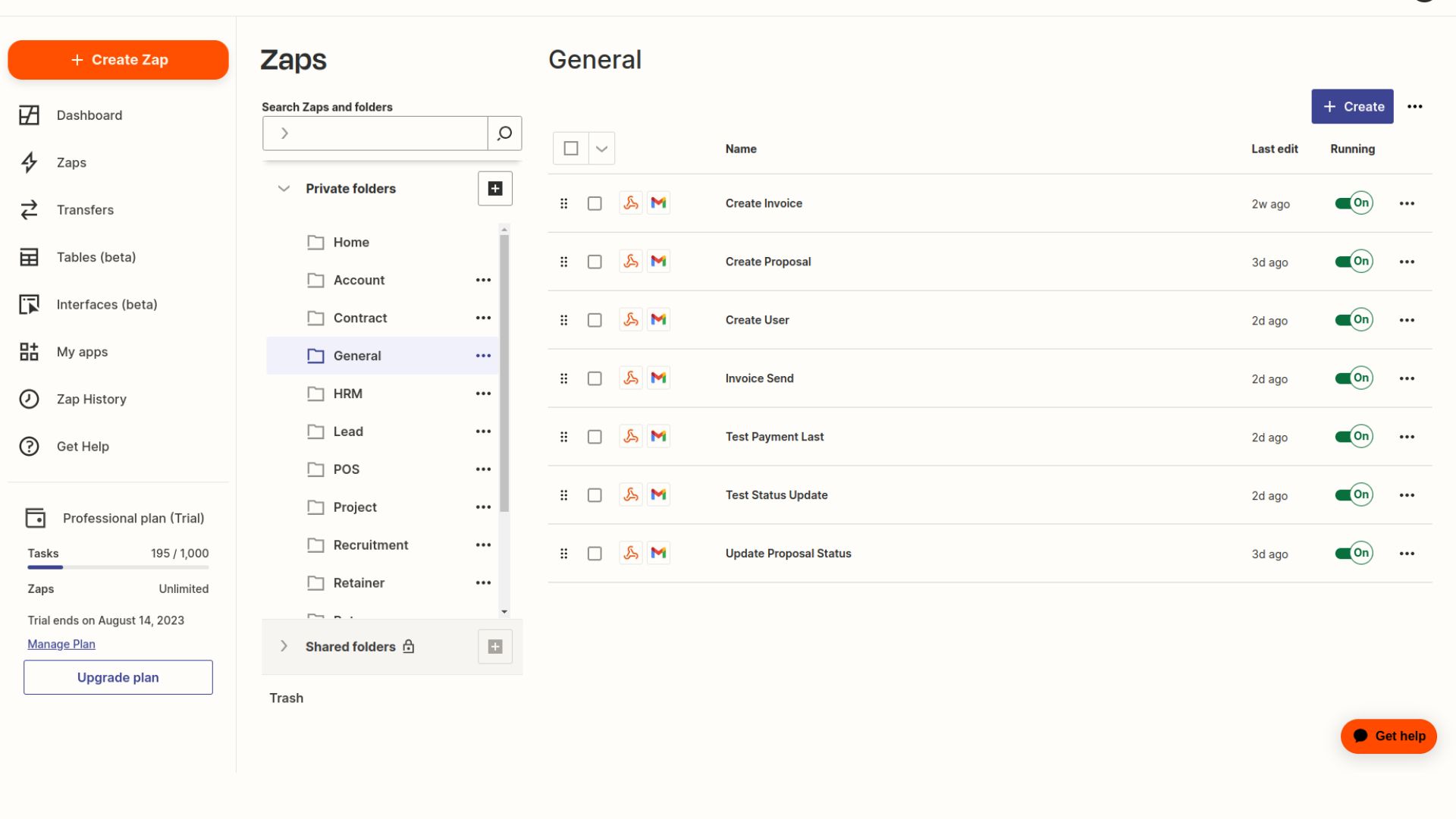
Task: Open three-dot menu for HRM folder
Action: (483, 394)
